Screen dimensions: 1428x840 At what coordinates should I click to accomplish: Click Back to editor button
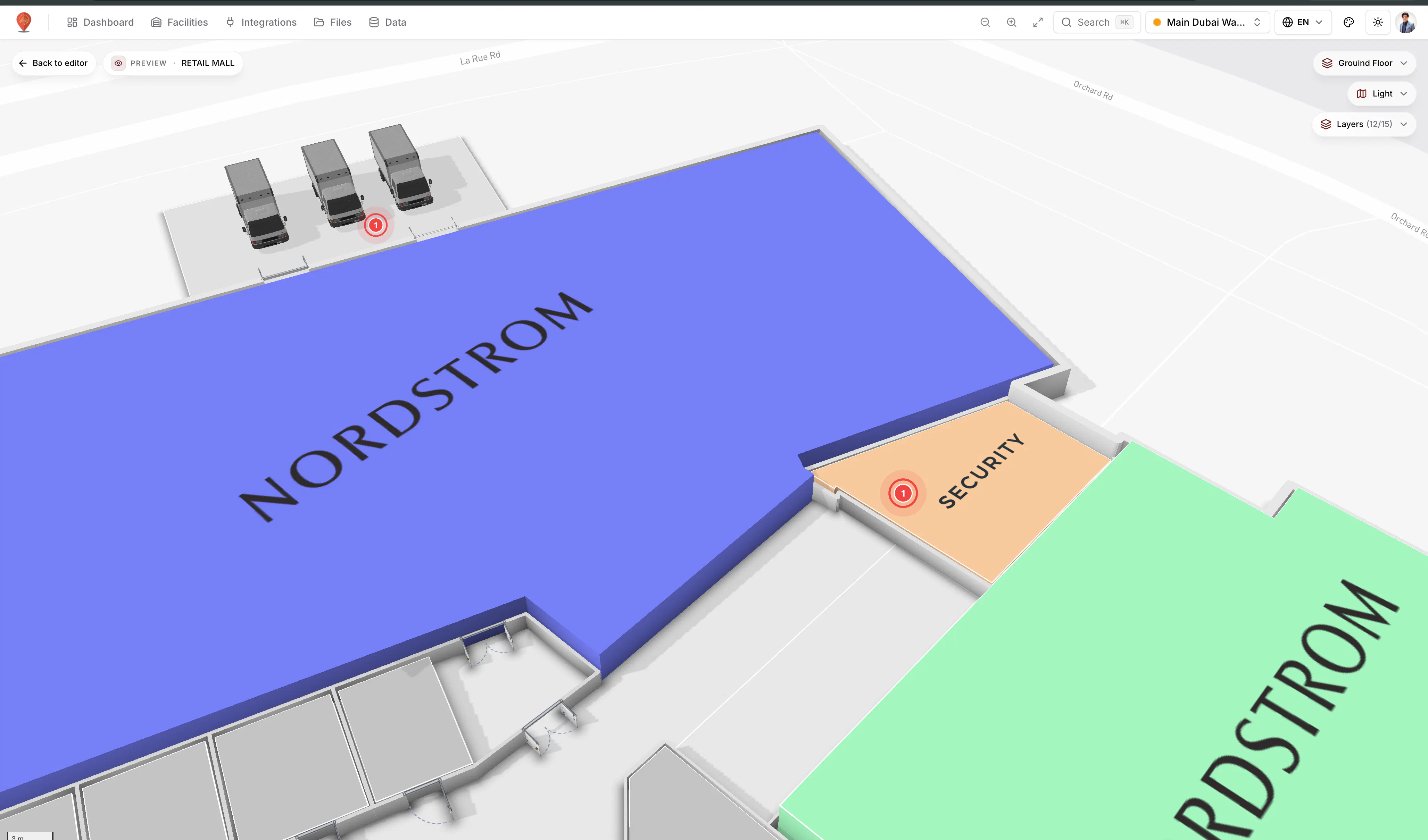[x=54, y=63]
